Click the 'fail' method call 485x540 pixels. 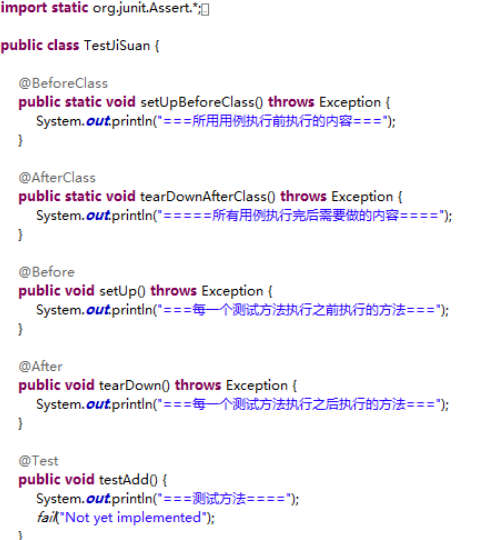click(x=46, y=517)
